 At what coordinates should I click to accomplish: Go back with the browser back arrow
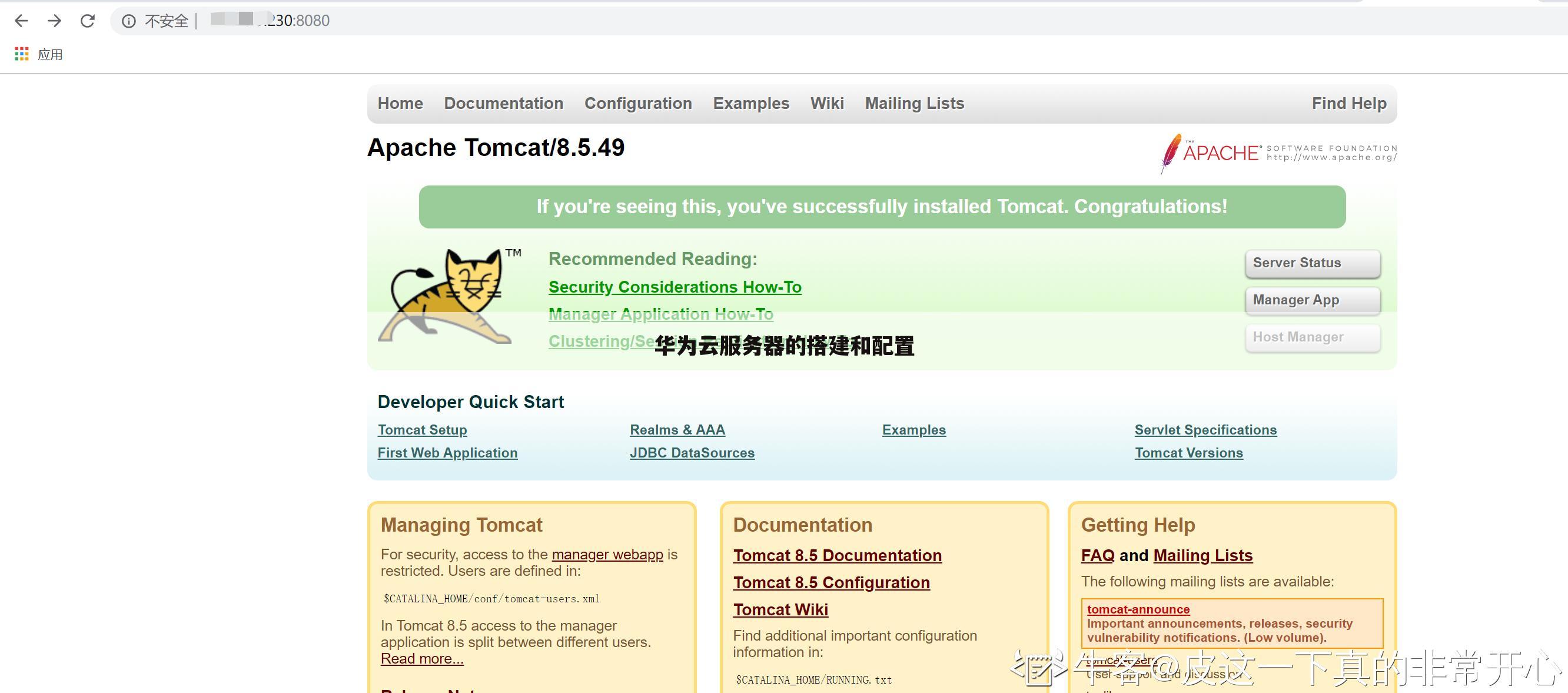coord(21,21)
